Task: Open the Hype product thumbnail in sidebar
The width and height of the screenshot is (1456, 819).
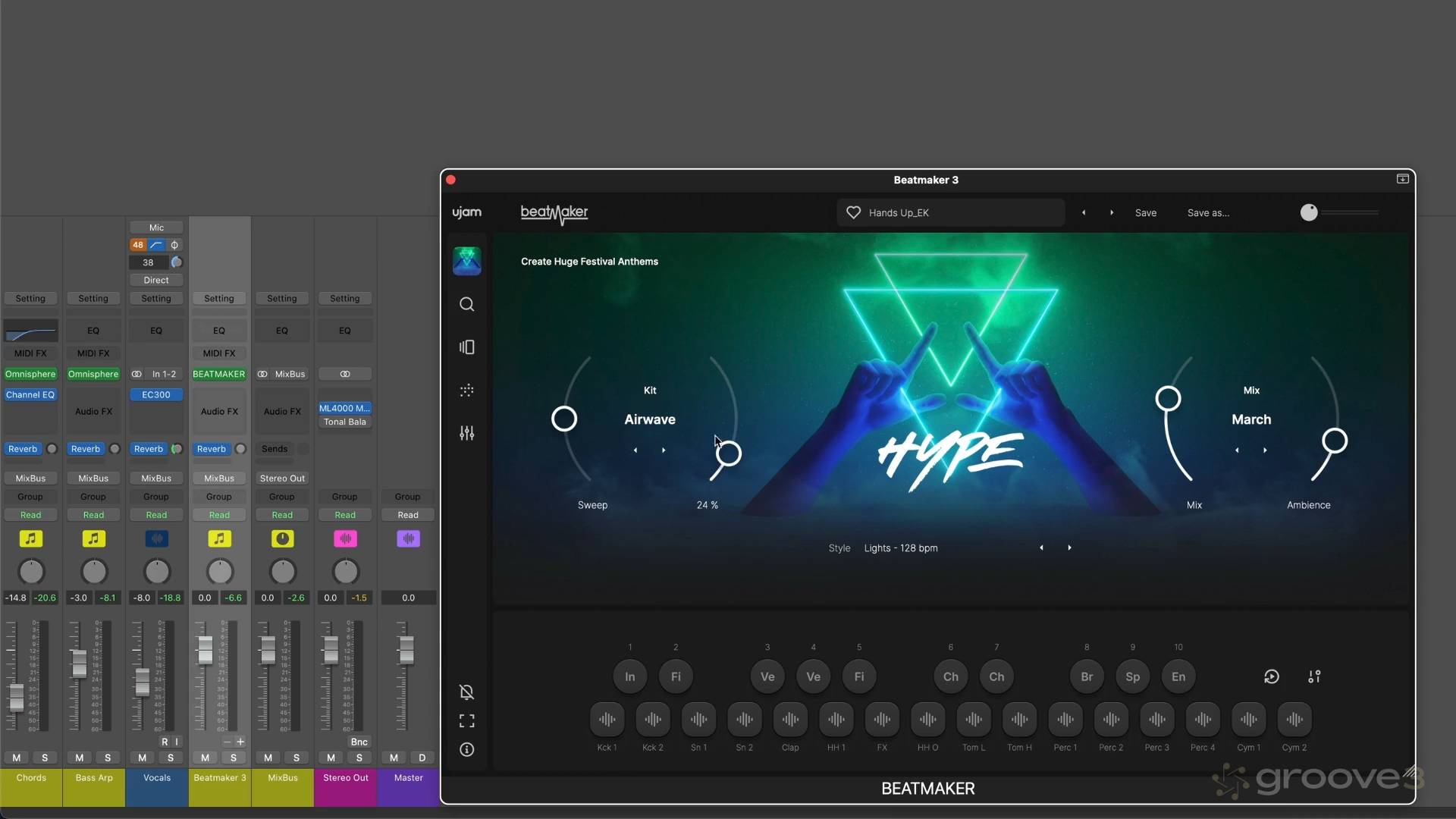Action: pos(467,261)
